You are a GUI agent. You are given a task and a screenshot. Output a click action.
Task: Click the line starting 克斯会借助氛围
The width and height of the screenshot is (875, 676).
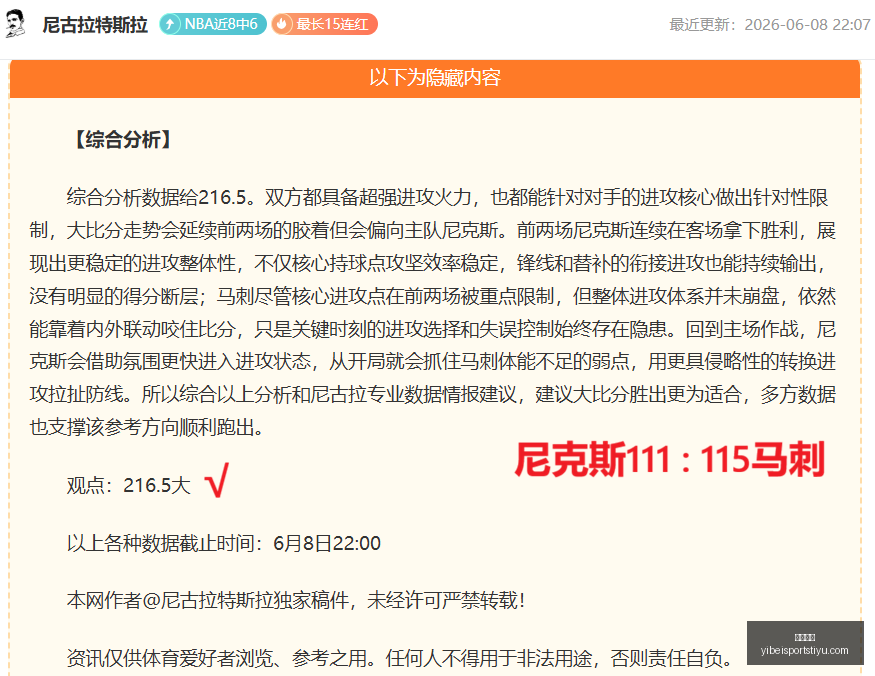(432, 362)
